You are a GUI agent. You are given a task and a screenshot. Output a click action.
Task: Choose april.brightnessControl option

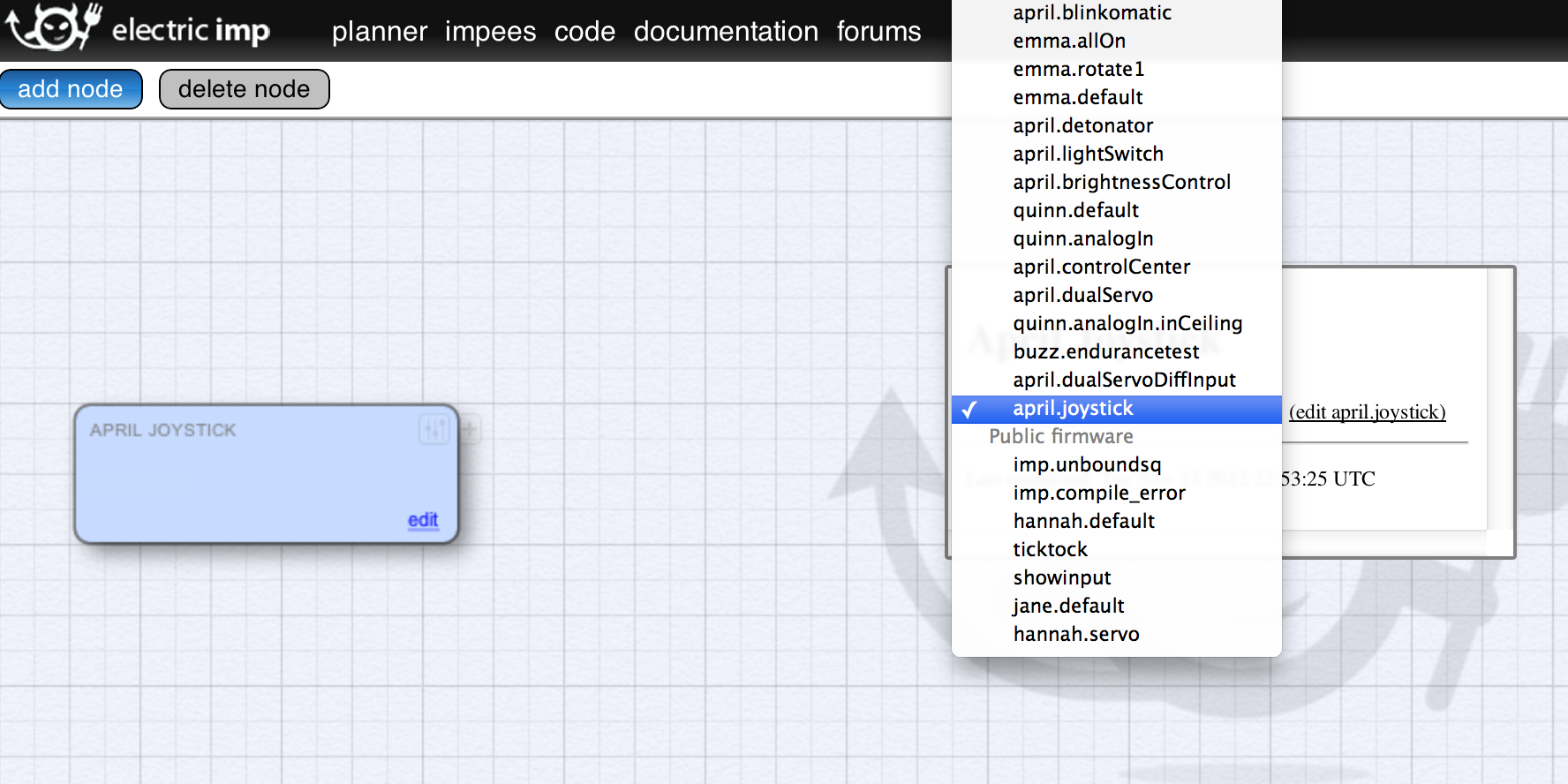1117,182
